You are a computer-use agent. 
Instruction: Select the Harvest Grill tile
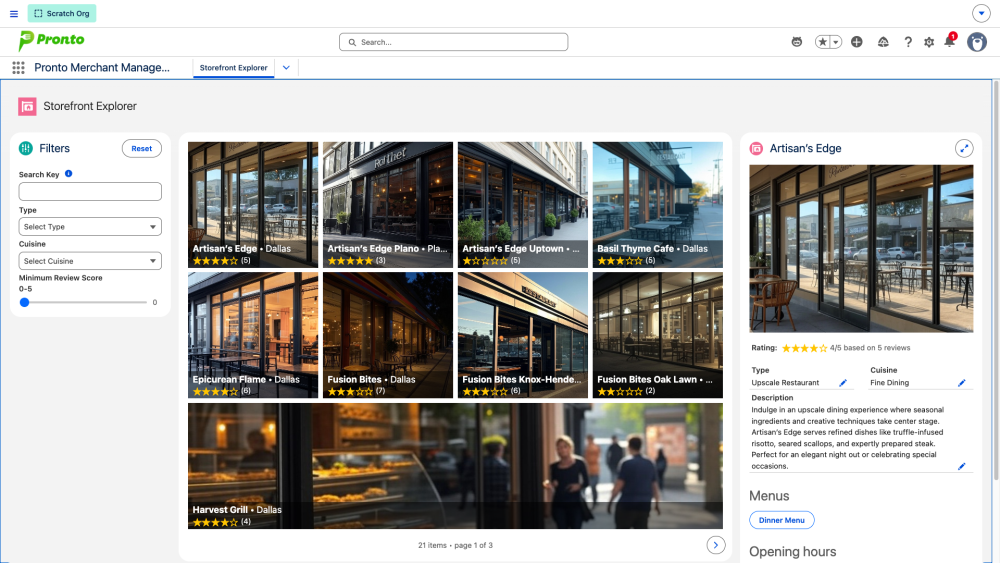pyautogui.click(x=455, y=465)
